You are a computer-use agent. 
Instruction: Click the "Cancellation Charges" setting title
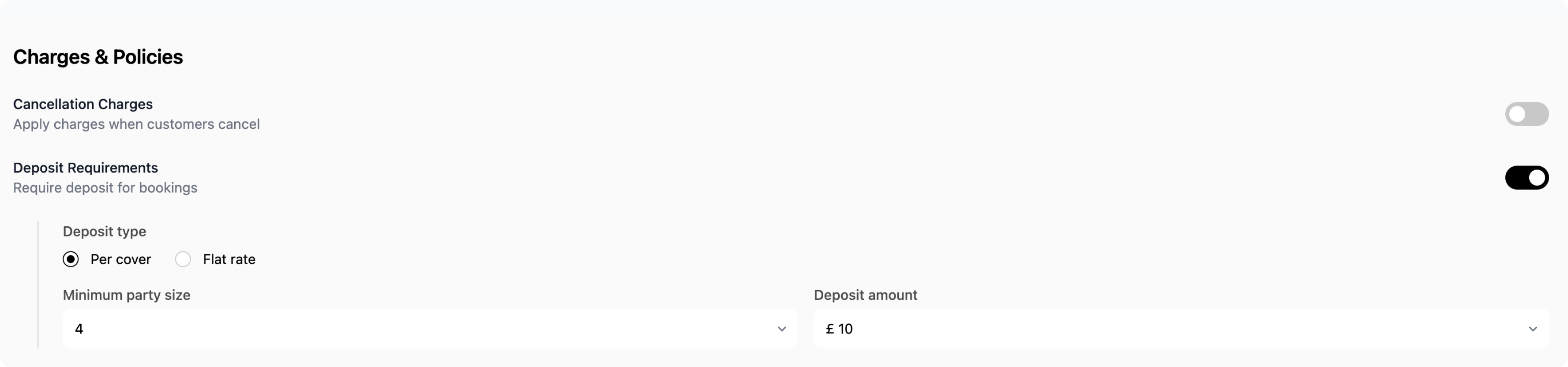pos(83,104)
